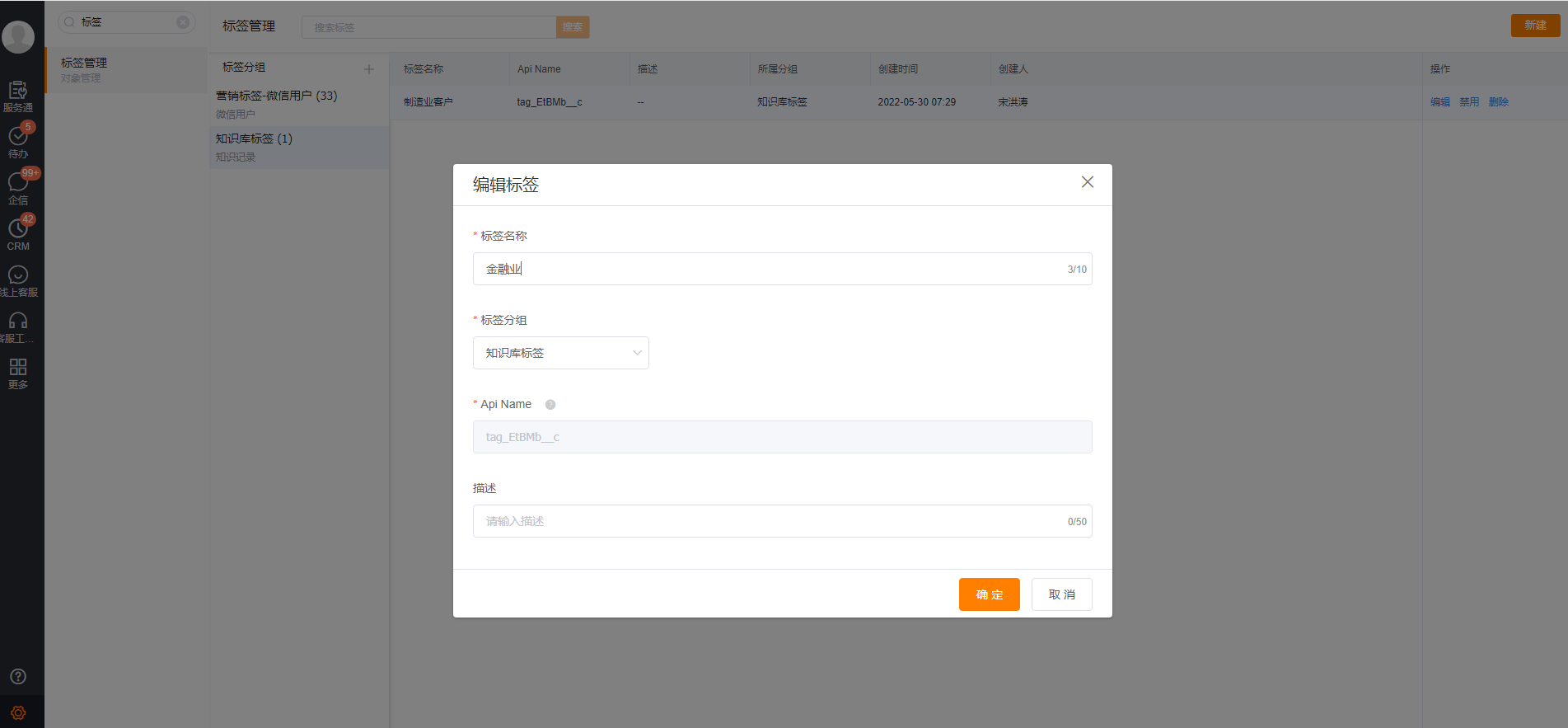Click the 2022-05-30 07:29 date cell
Viewport: 1568px width, 728px height.
click(x=917, y=102)
